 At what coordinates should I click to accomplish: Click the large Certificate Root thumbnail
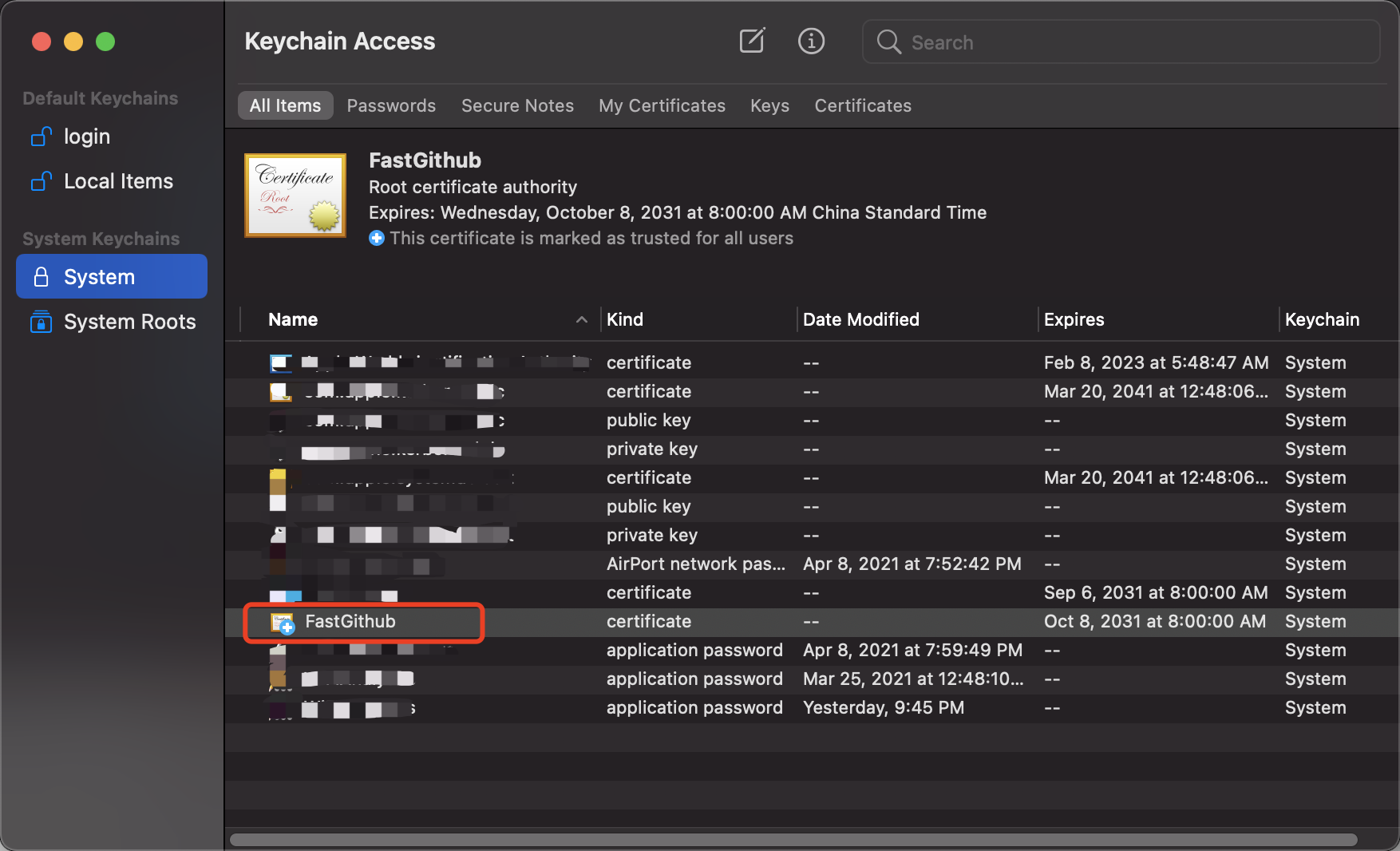pyautogui.click(x=295, y=196)
